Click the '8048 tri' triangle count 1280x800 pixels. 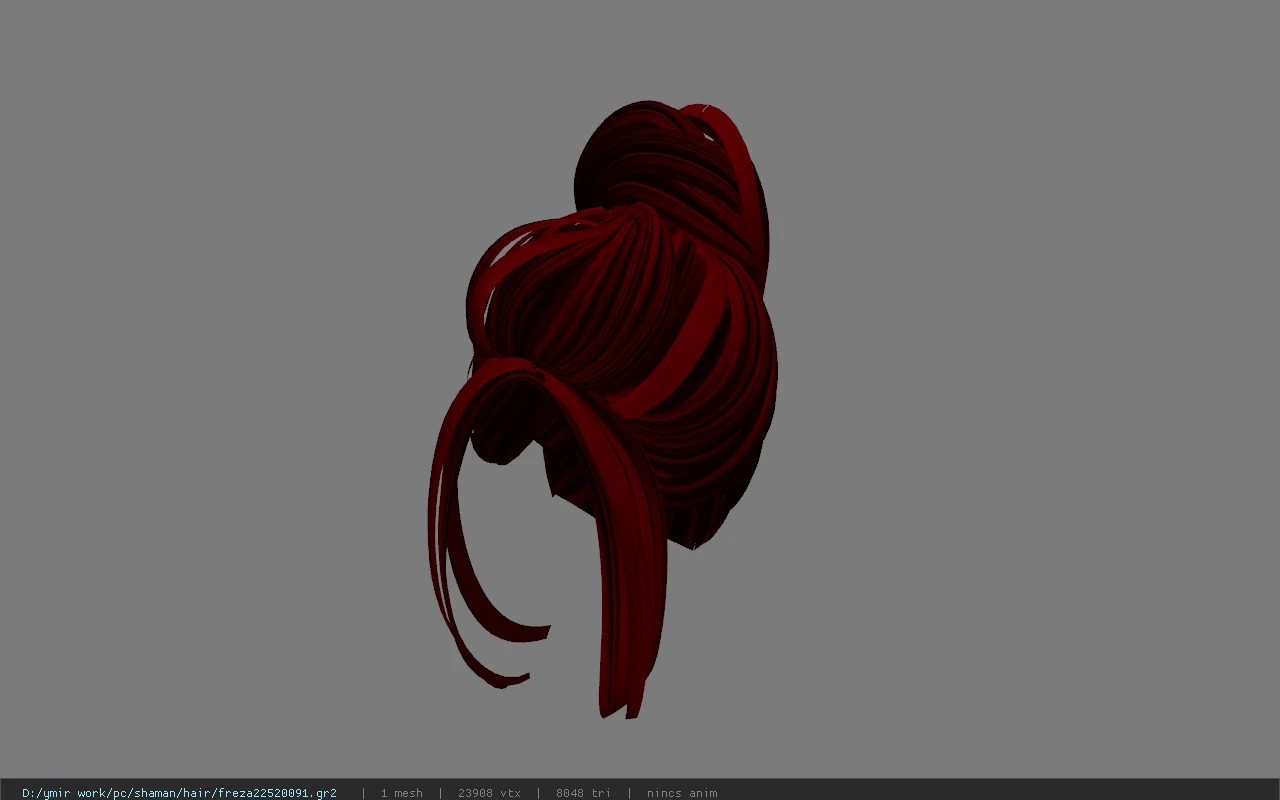pyautogui.click(x=583, y=793)
